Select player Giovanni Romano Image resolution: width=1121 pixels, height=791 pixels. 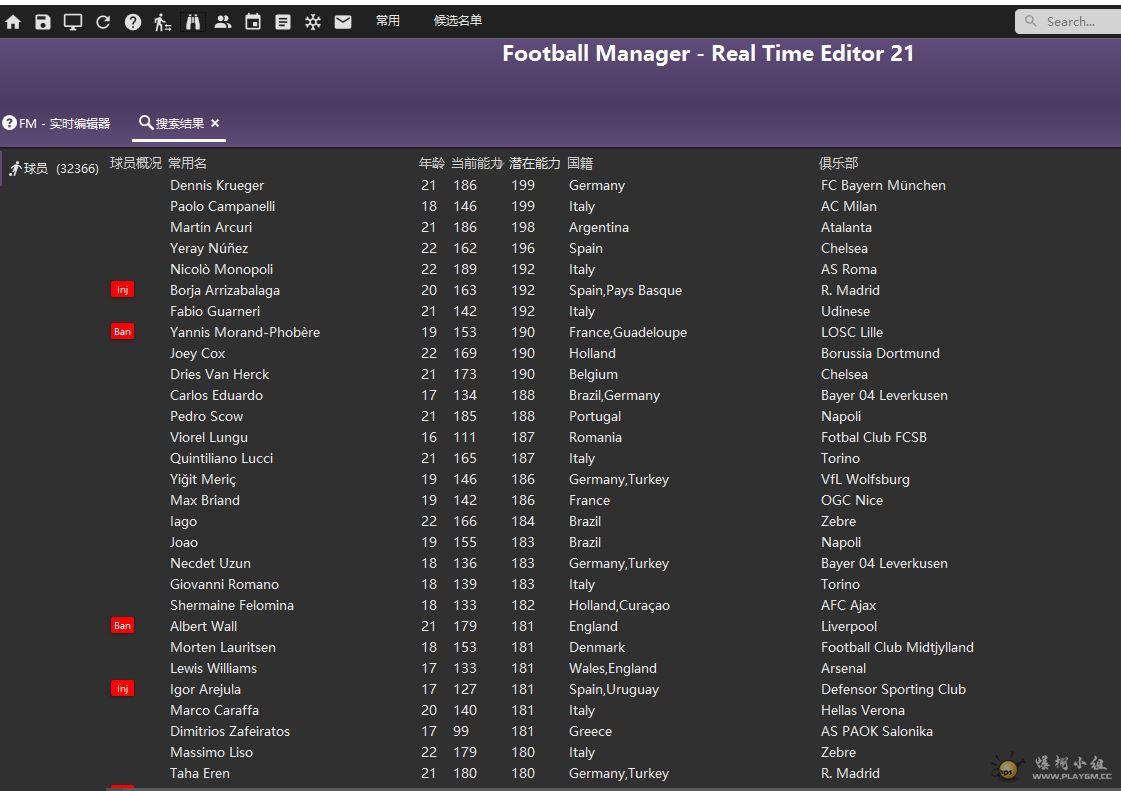pyautogui.click(x=224, y=584)
